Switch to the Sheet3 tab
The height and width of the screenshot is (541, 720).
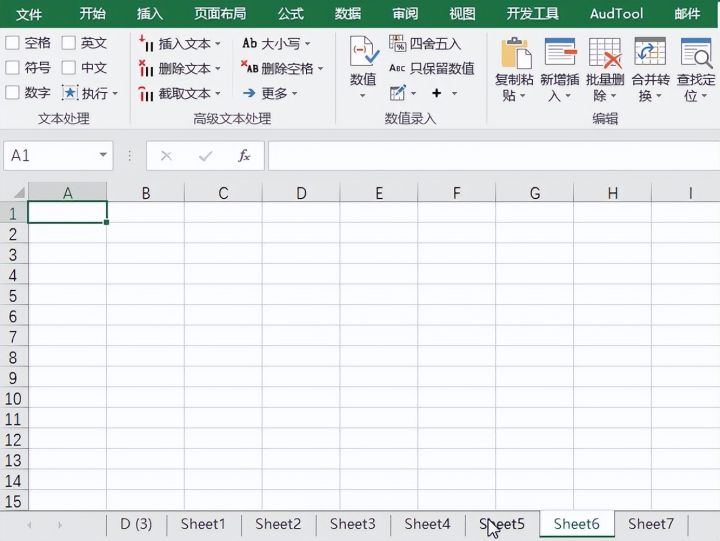point(353,524)
